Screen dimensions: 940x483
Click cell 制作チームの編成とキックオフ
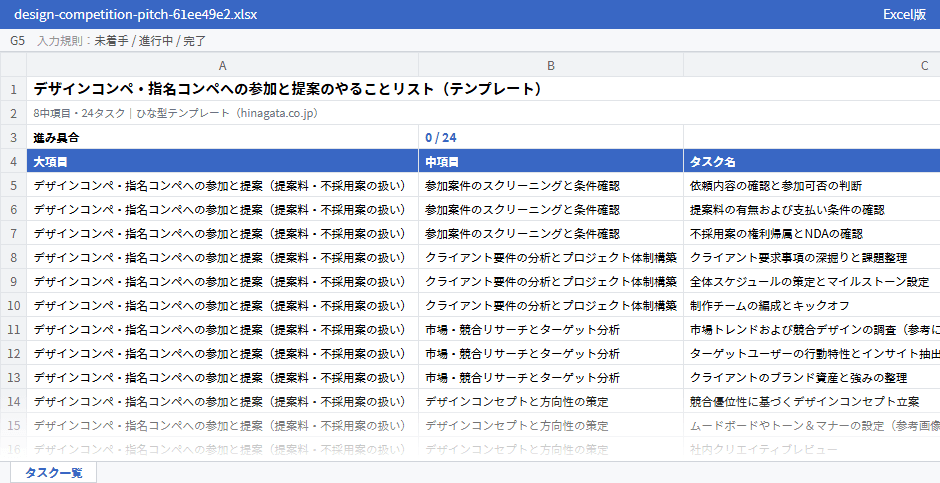812,305
